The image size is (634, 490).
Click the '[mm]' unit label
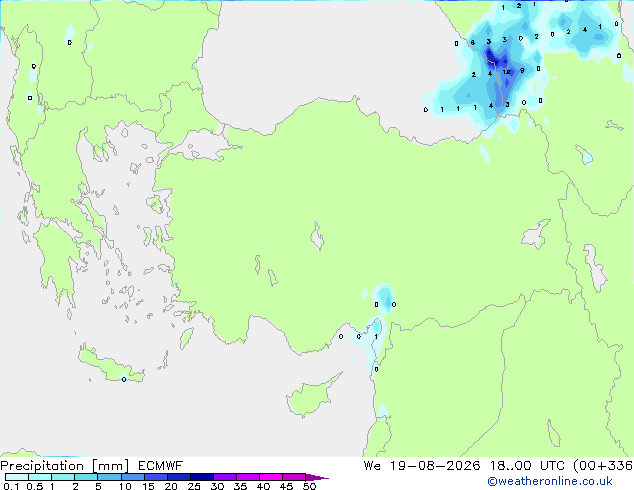pyautogui.click(x=111, y=466)
